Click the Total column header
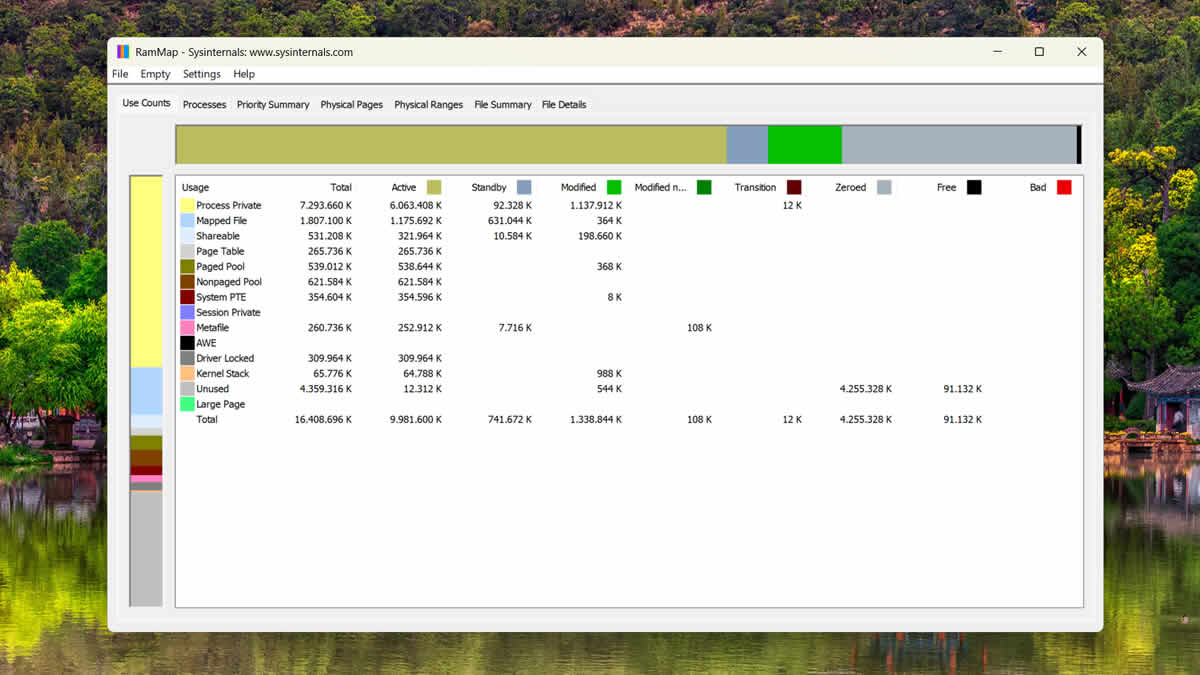 tap(341, 187)
